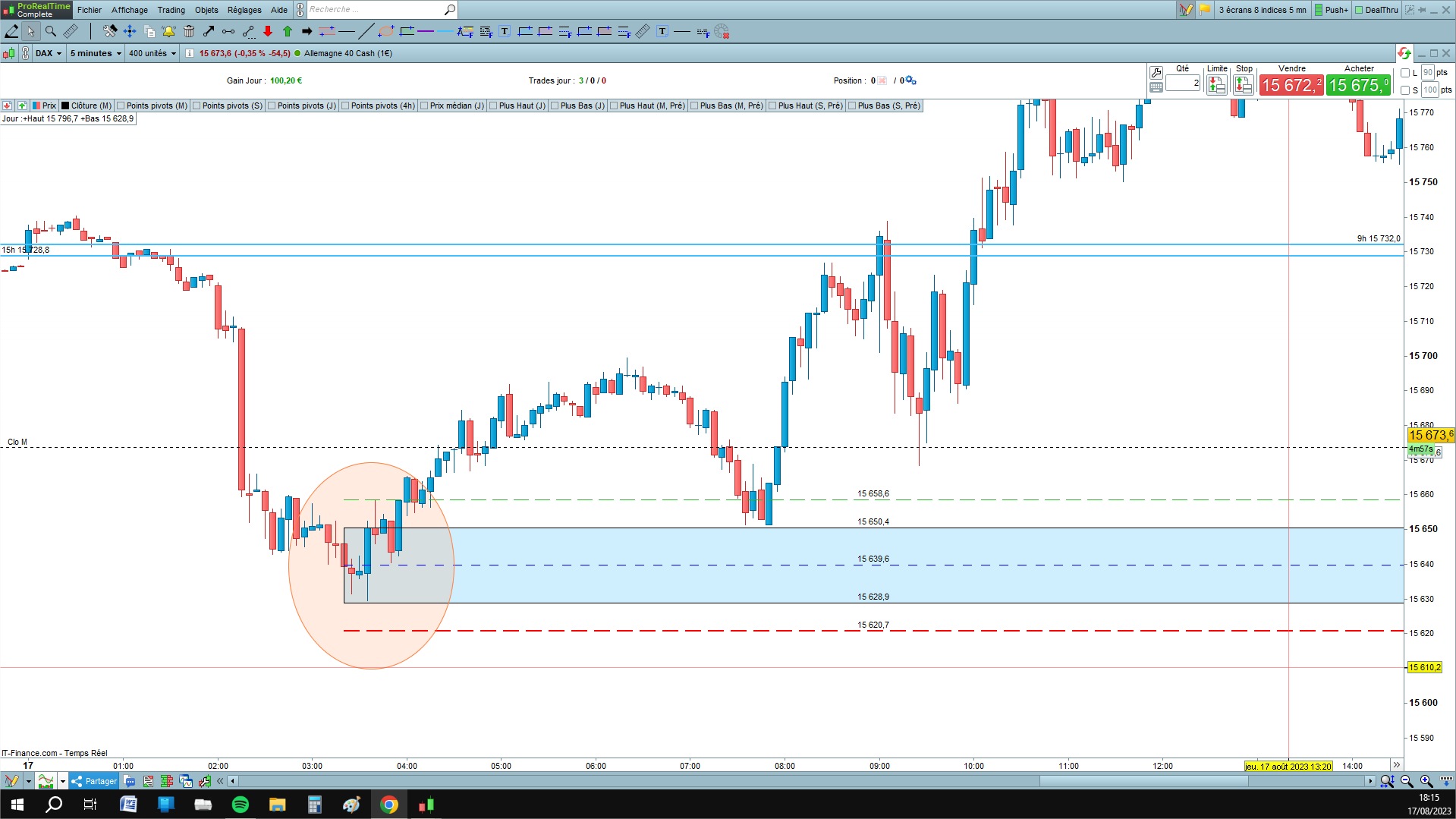Click the Vendre sell price button

pos(1291,85)
